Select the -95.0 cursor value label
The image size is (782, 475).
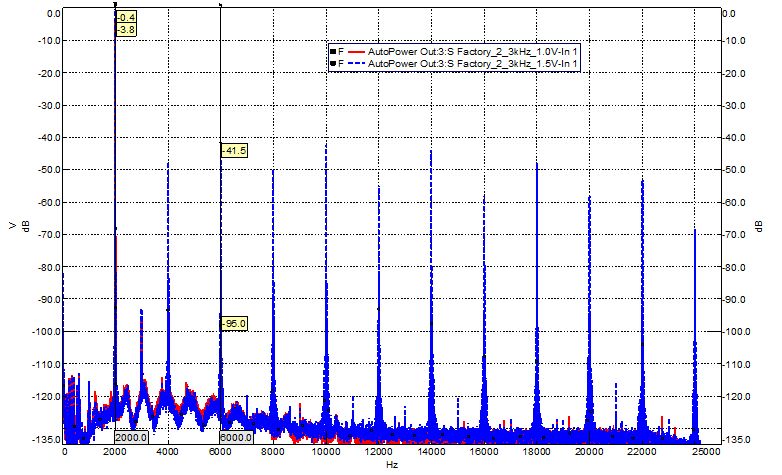click(x=233, y=323)
